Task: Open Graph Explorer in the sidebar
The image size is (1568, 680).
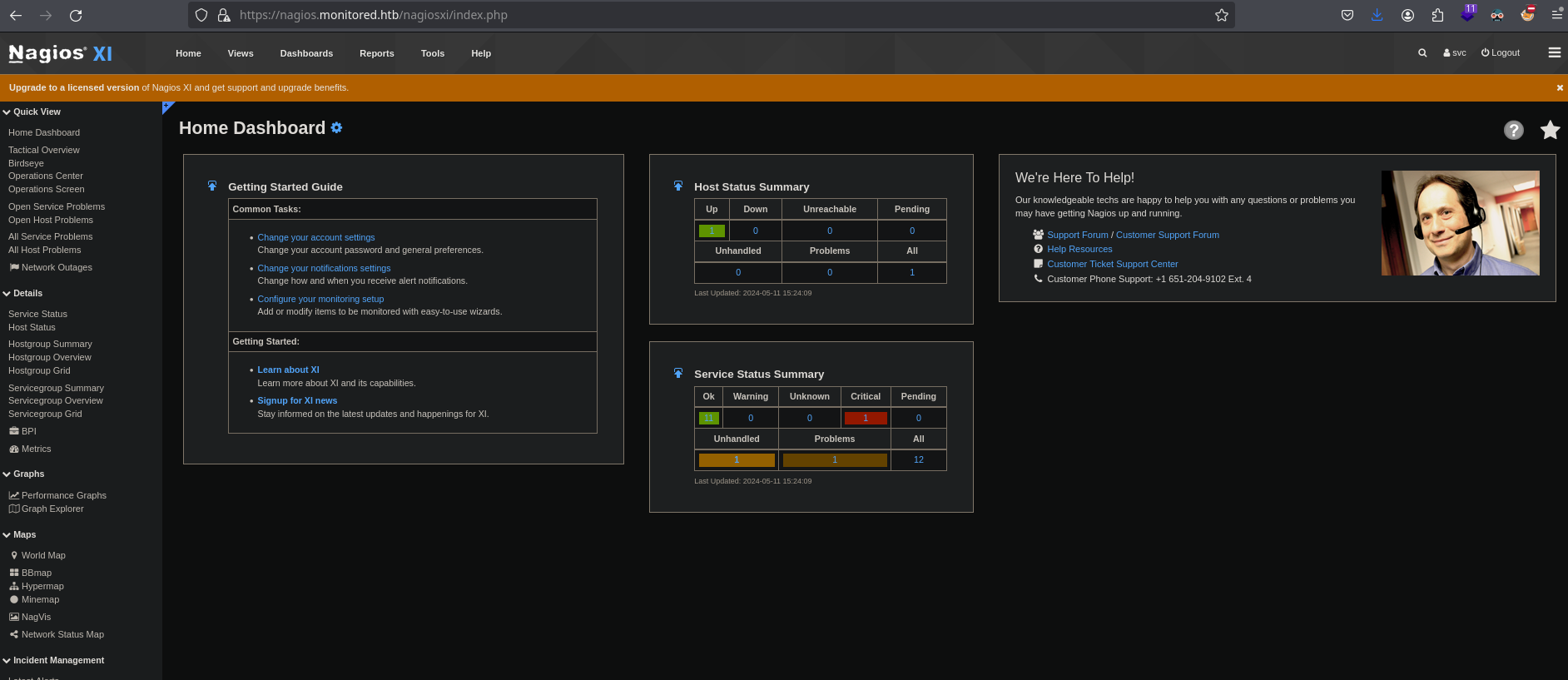Action: (x=46, y=509)
